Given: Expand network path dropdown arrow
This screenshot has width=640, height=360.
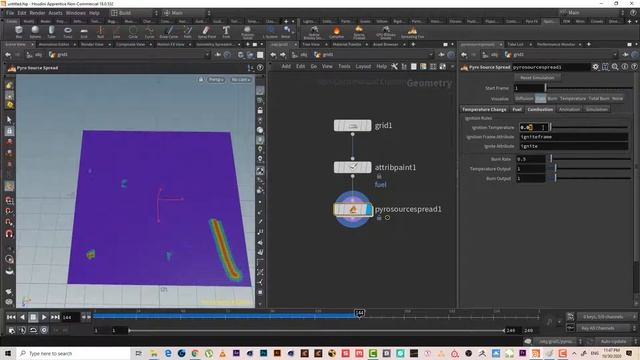Looking at the screenshot, I should [431, 54].
